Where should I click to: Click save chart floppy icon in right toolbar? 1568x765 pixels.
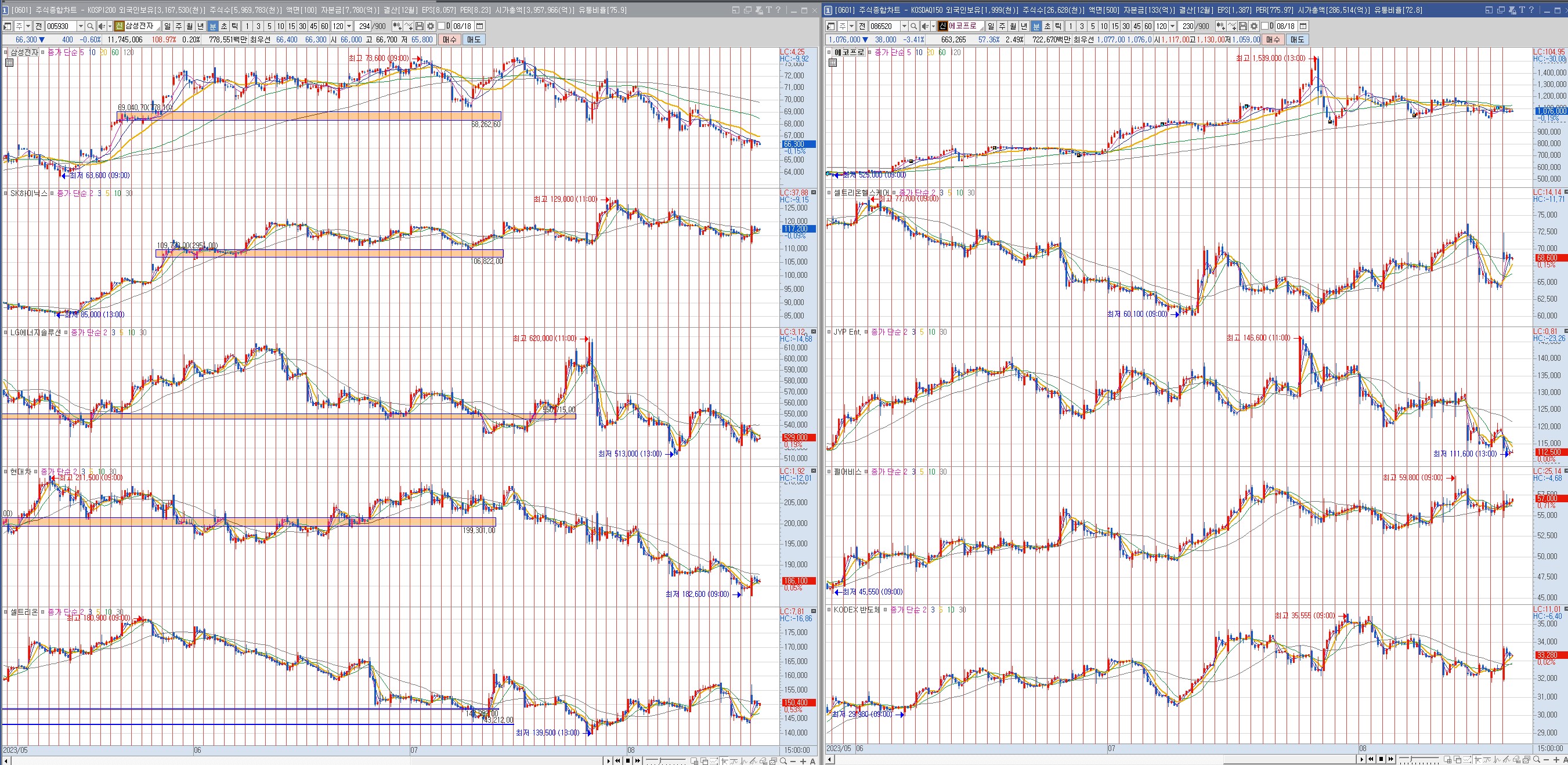click(1243, 26)
